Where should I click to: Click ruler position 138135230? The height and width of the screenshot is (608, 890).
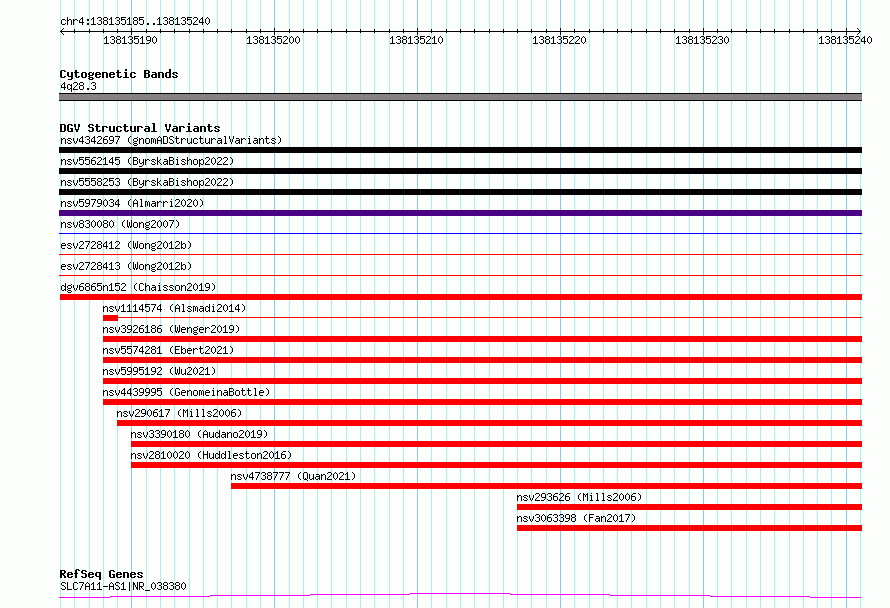(x=703, y=40)
